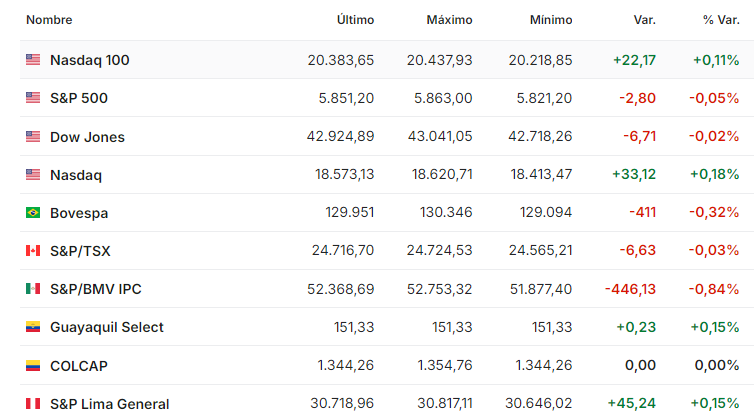The width and height of the screenshot is (754, 418).
Task: Select the percent change -0,05%
Action: [714, 98]
